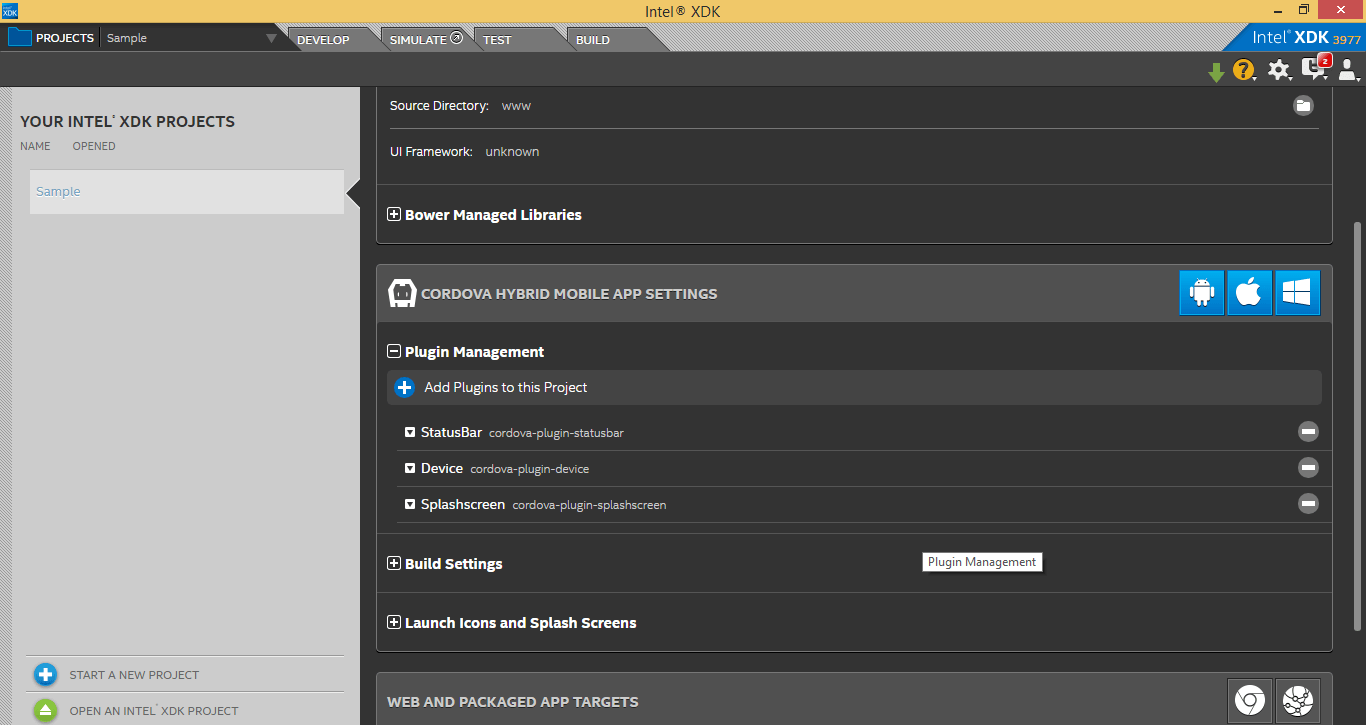Select the Sample project in list
The height and width of the screenshot is (725, 1366).
click(186, 192)
